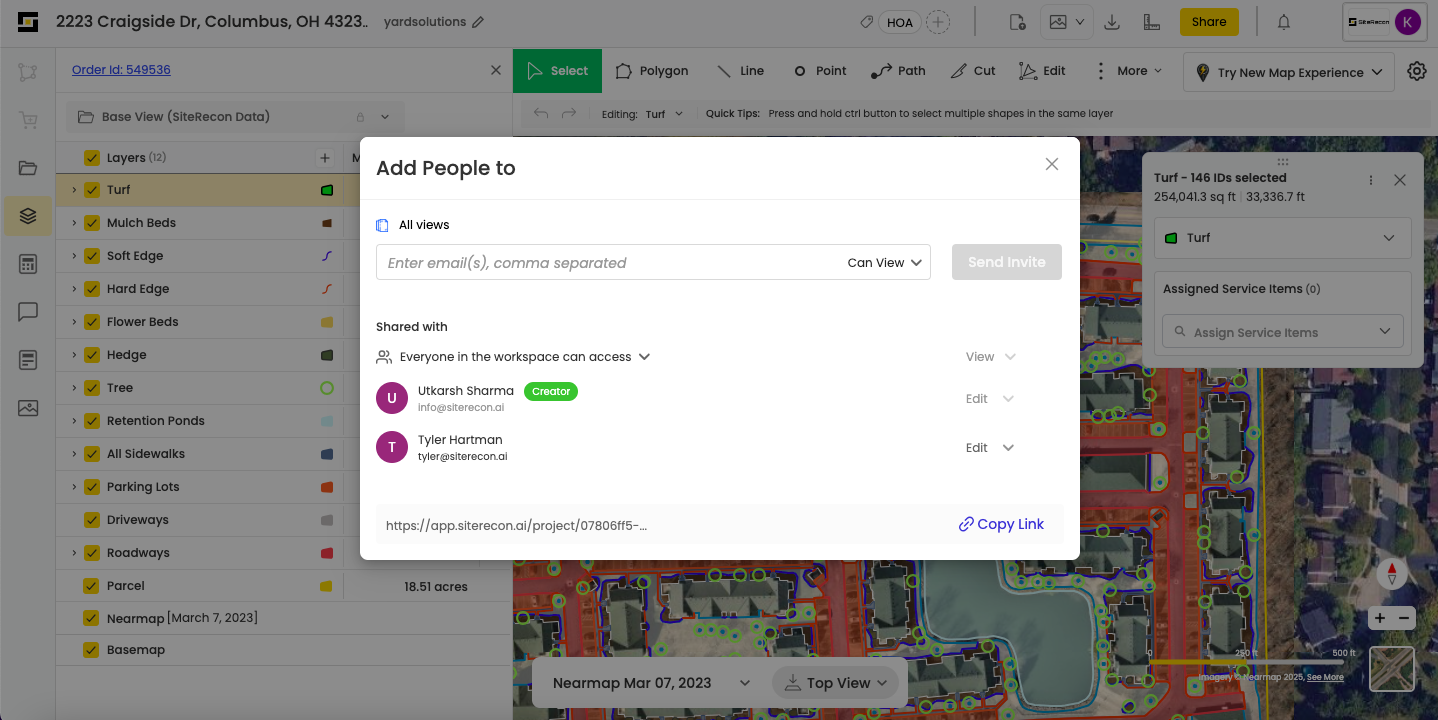The width and height of the screenshot is (1438, 720).
Task: Add a layer with the plus icon
Action: tap(325, 158)
